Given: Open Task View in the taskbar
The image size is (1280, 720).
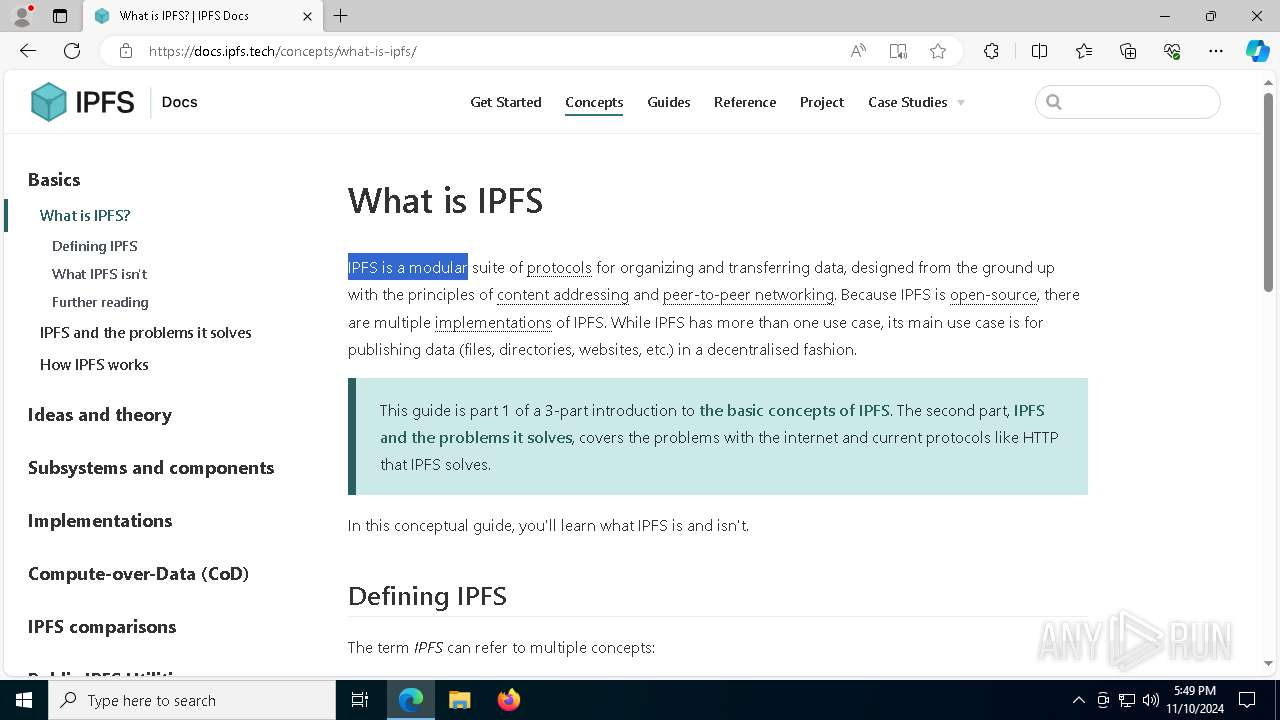Looking at the screenshot, I should [360, 700].
